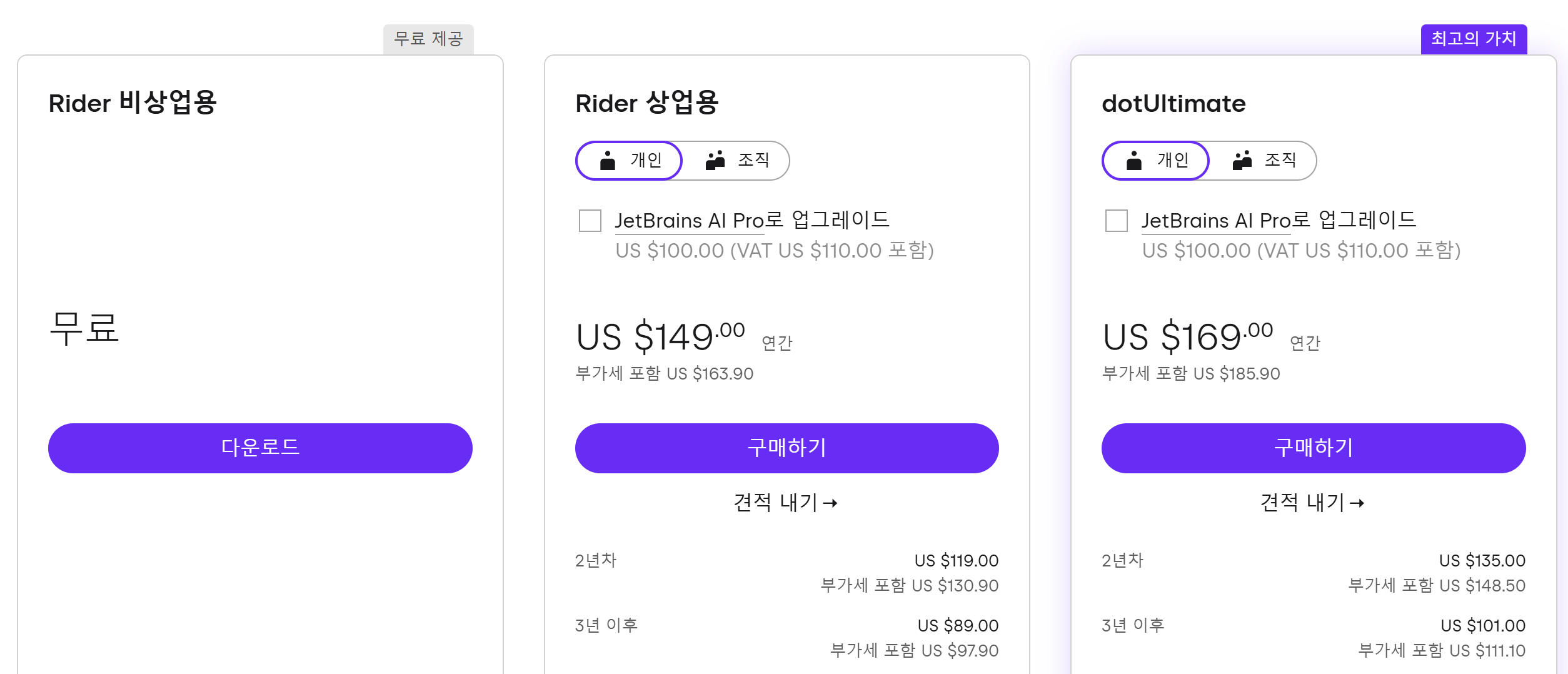
Task: Click the single-person icon in Rider 상업용
Action: (607, 161)
